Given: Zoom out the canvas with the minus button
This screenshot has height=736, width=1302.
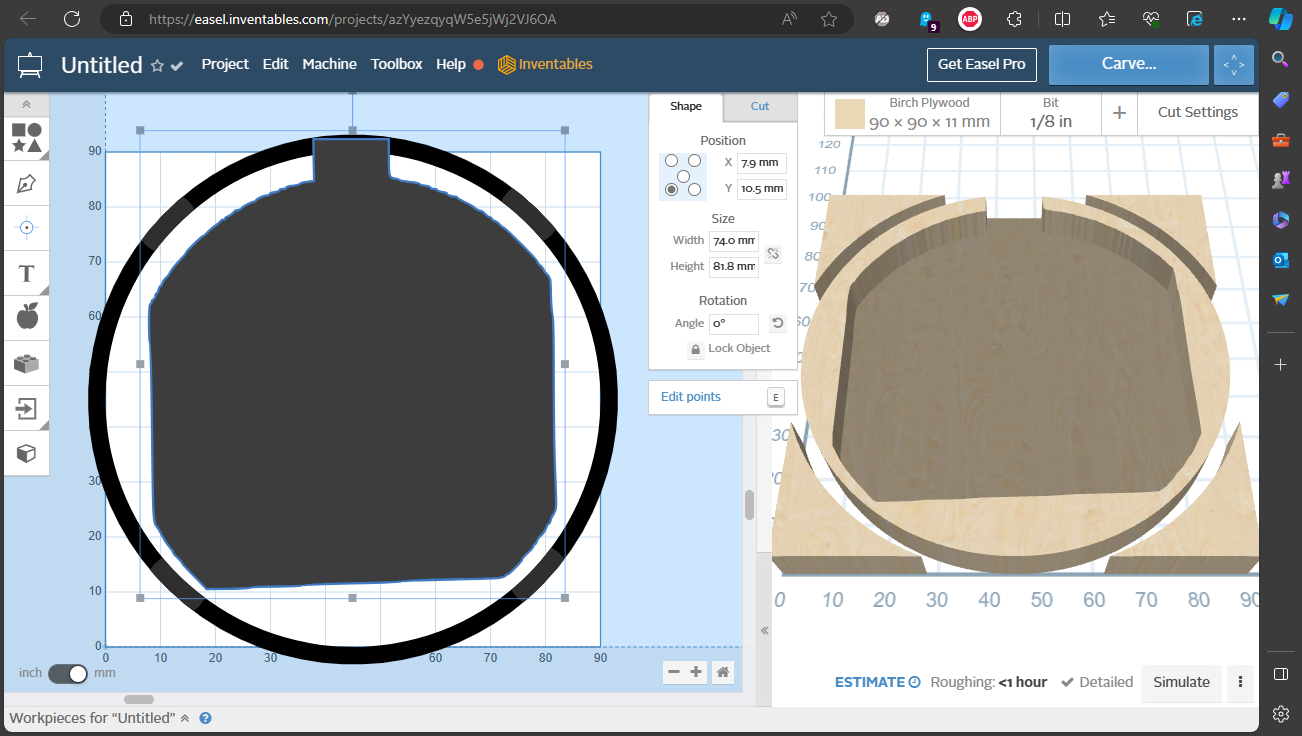Looking at the screenshot, I should tap(675, 673).
